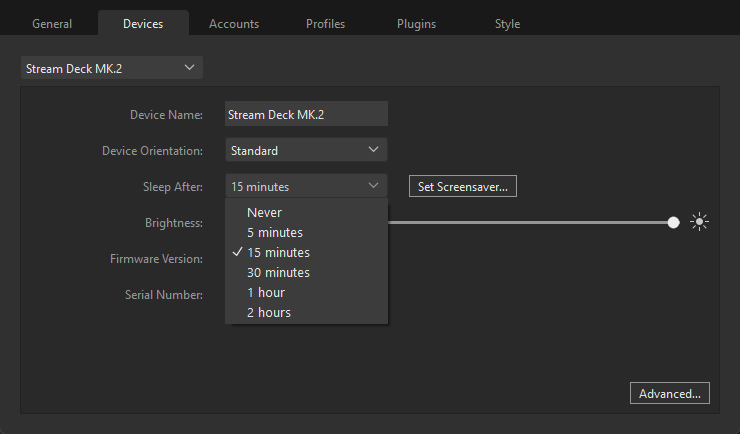Click the Set Screensaver button
This screenshot has height=434, width=740.
click(462, 186)
